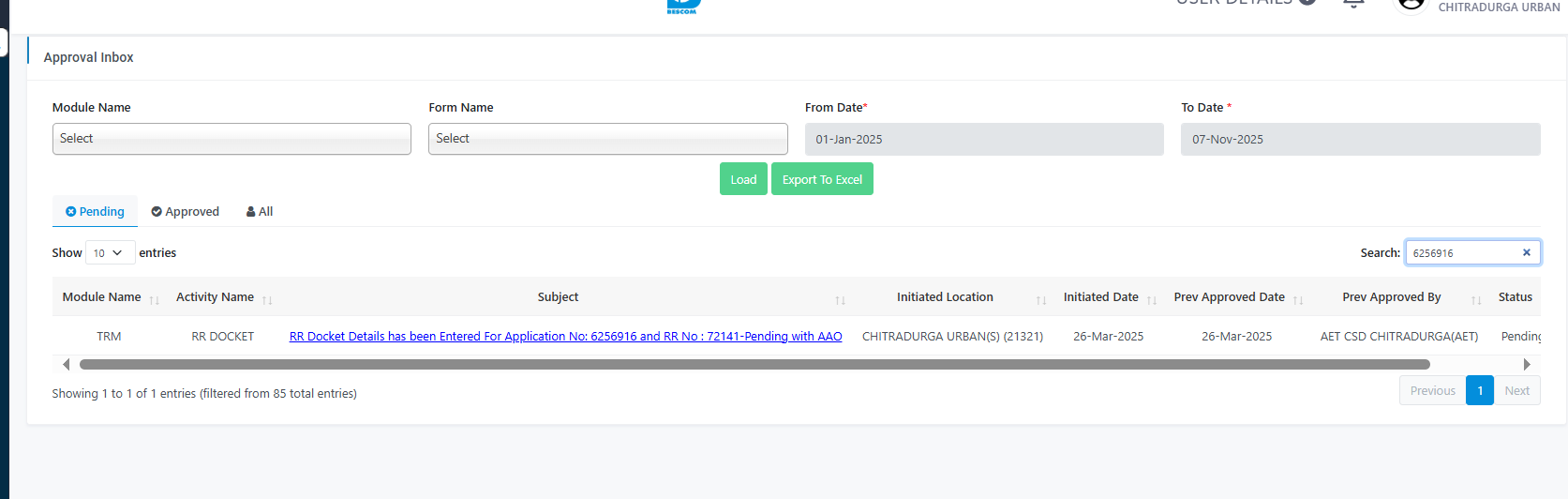The height and width of the screenshot is (499, 1568).
Task: Change the Show entries count dropdown
Action: point(110,253)
